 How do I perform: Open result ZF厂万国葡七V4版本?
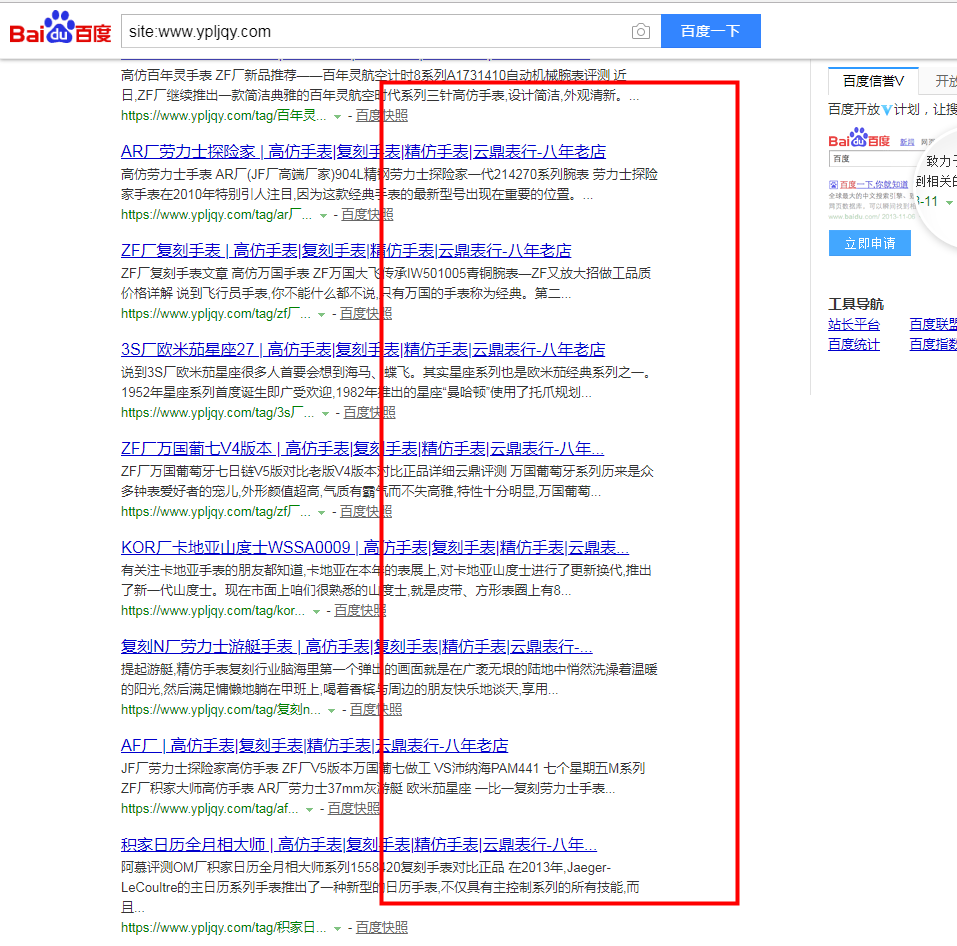362,449
